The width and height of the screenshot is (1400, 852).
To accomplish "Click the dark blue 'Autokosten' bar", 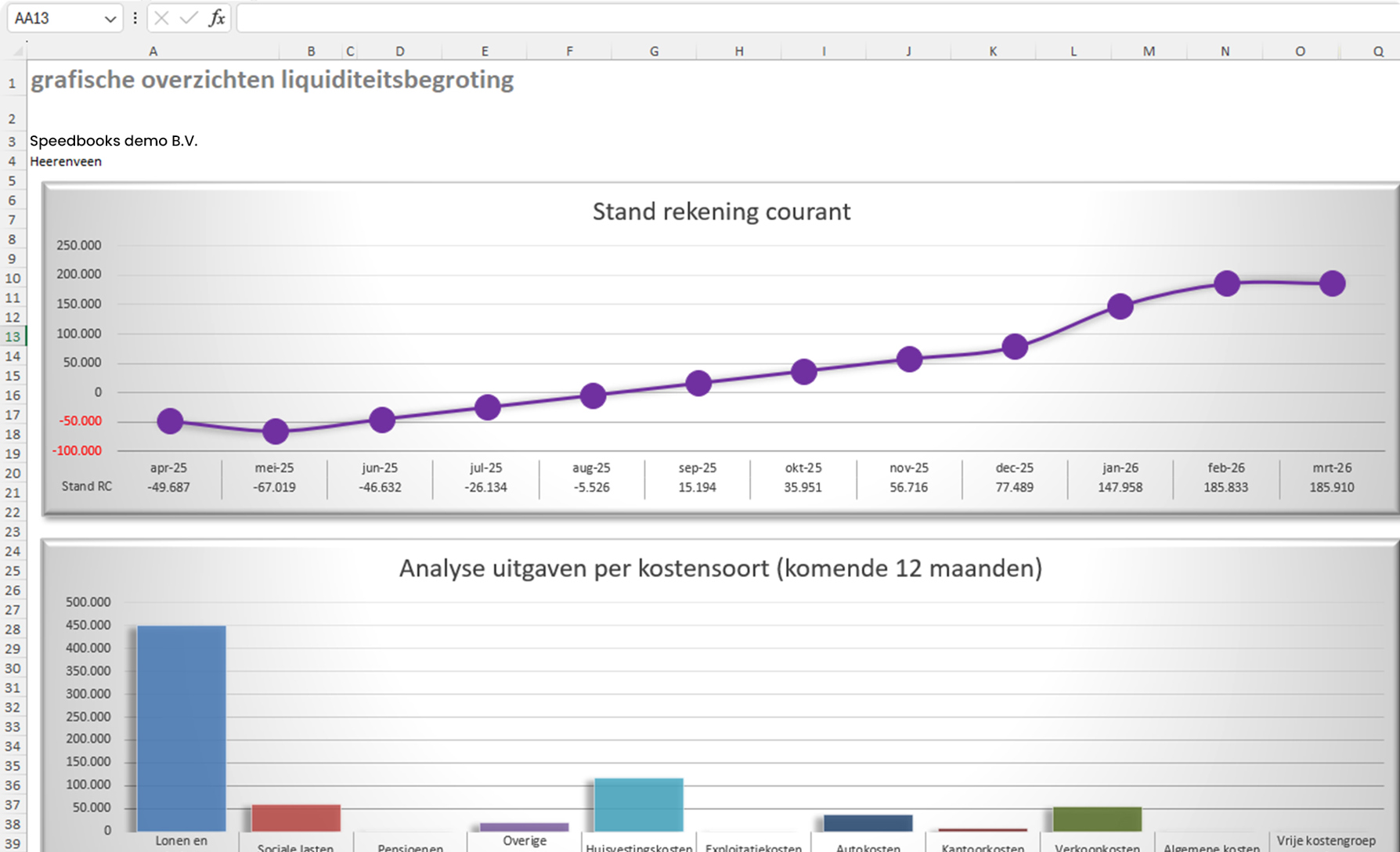I will click(x=868, y=823).
